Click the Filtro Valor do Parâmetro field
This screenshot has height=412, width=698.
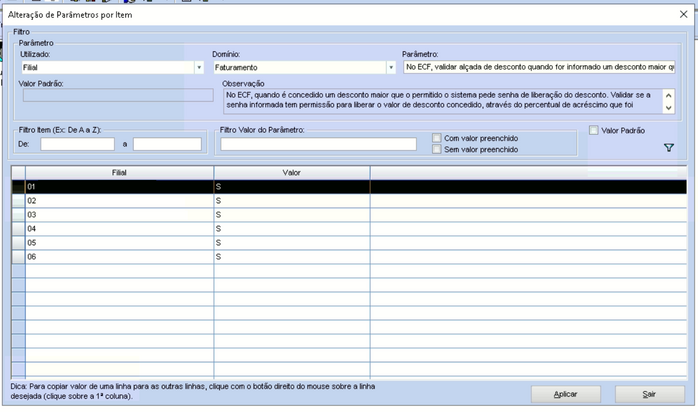click(318, 144)
